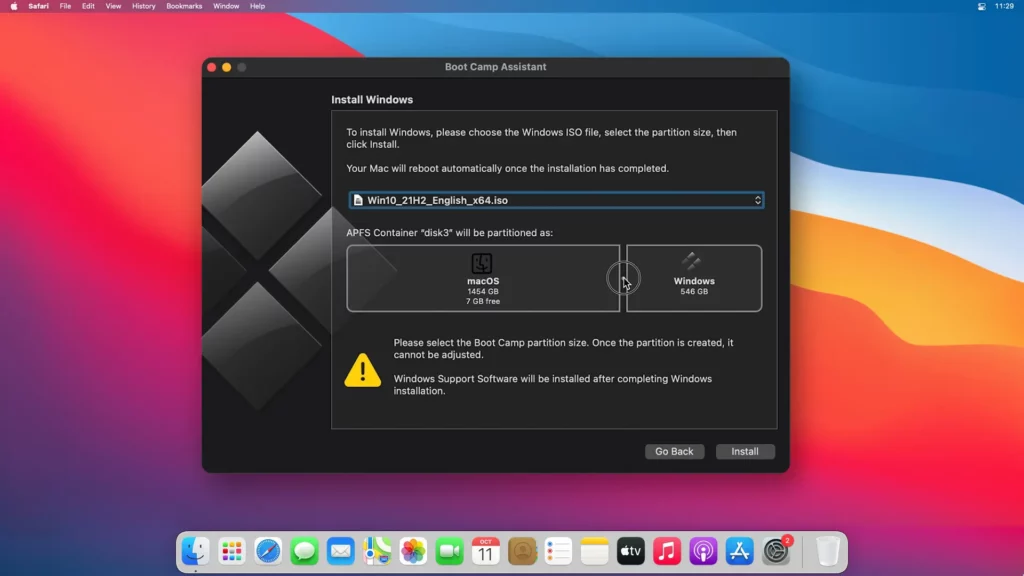Open Apple TV app in Dock

click(x=631, y=552)
